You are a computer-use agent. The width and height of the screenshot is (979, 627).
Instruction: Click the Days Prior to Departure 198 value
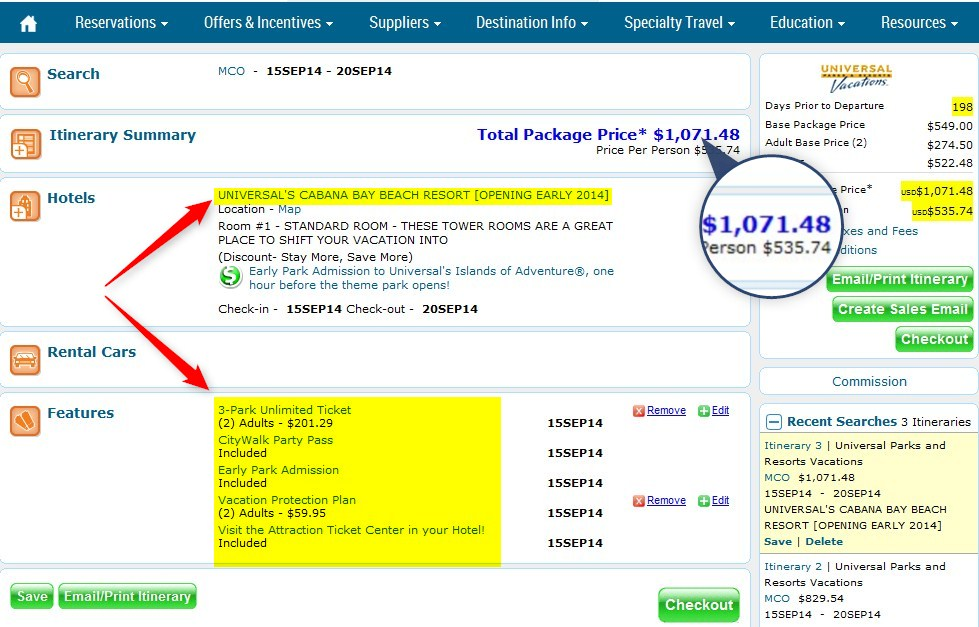point(962,107)
